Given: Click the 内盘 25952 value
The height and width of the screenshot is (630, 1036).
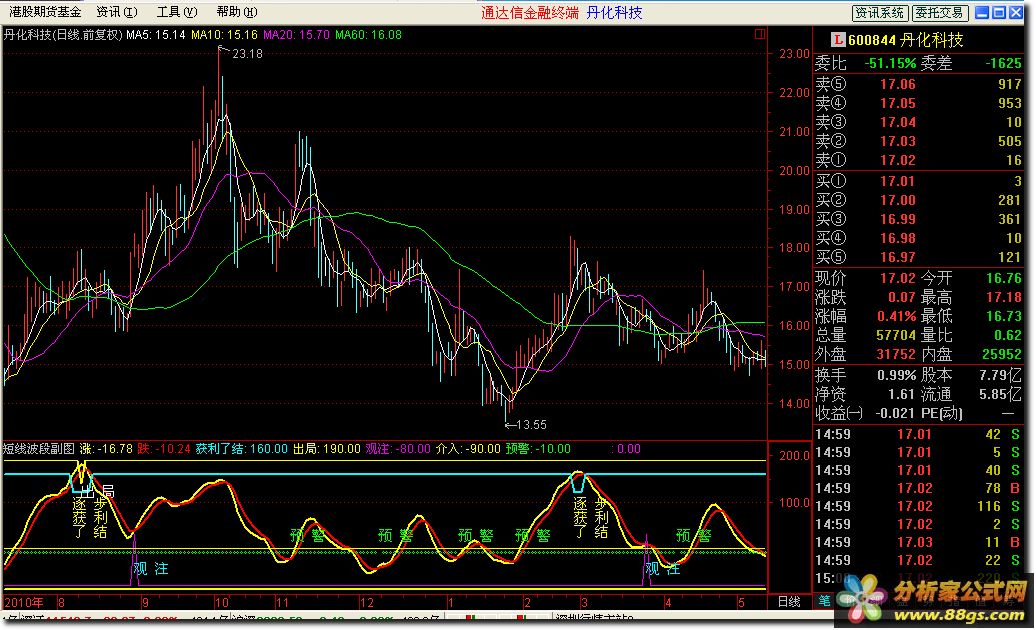Looking at the screenshot, I should pos(1002,355).
